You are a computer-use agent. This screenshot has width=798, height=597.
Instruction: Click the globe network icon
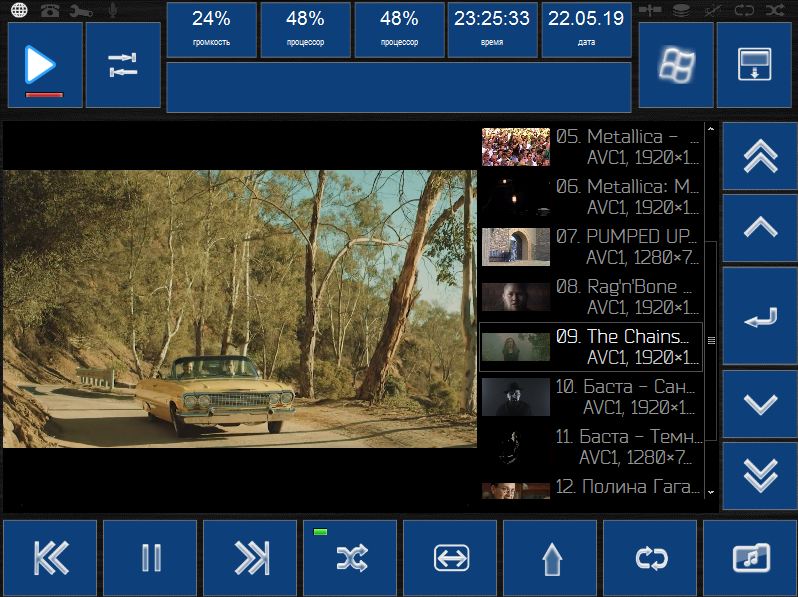19,10
